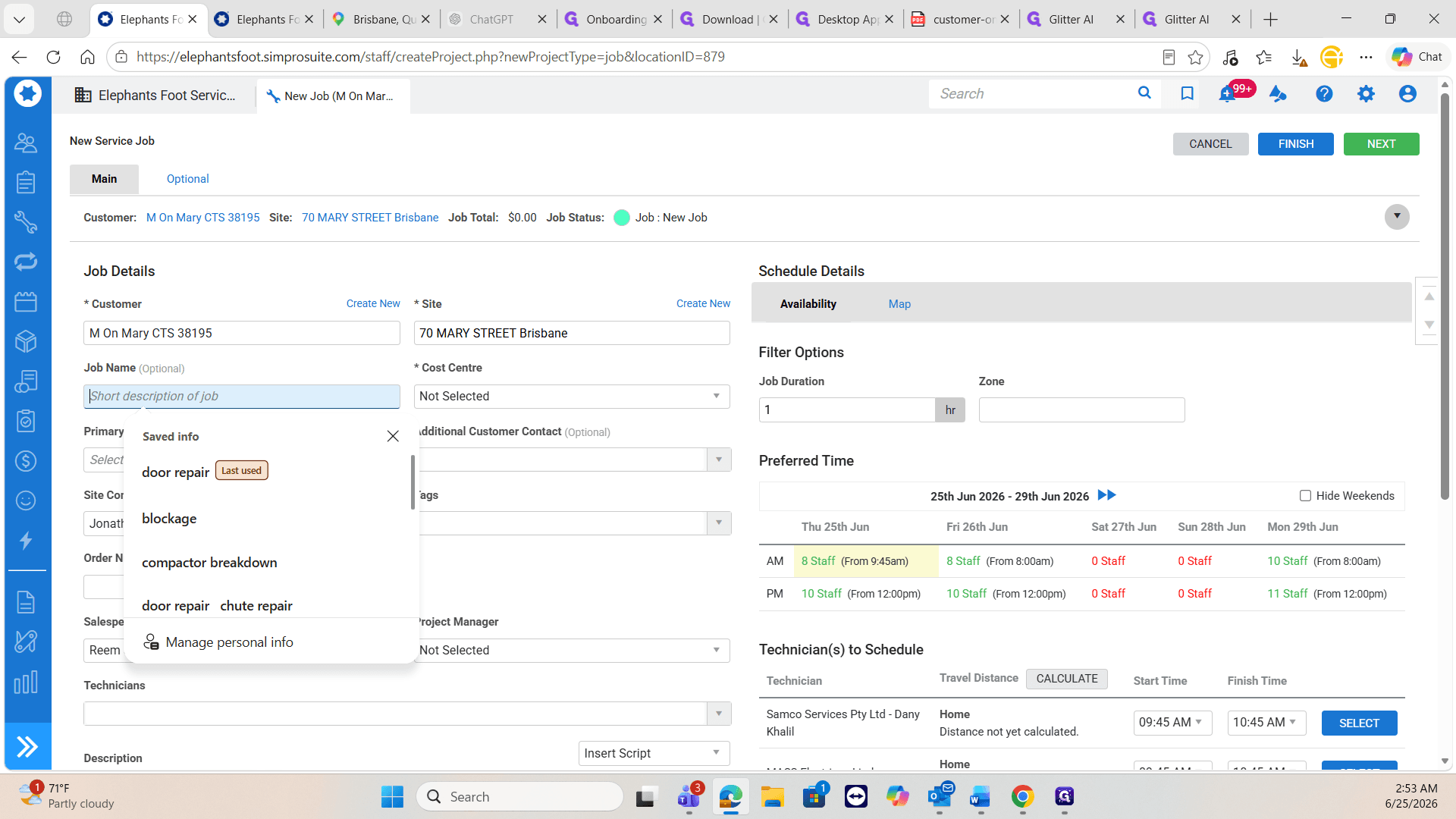The image size is (1456, 819).
Task: Open the bookmark icon in header
Action: pyautogui.click(x=1187, y=93)
